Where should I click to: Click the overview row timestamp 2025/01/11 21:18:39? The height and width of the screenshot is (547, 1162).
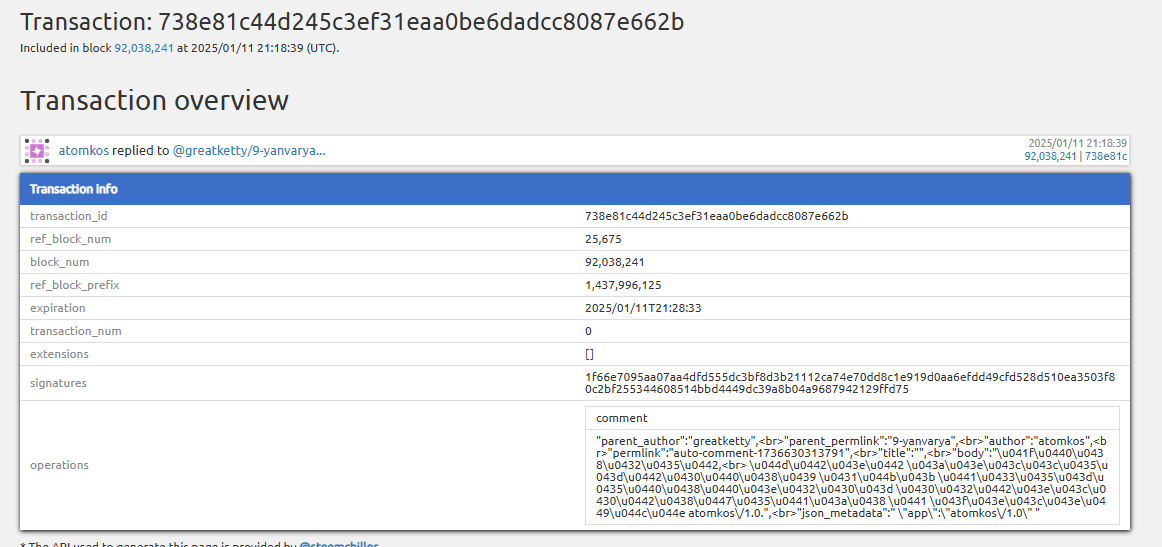coord(1078,143)
